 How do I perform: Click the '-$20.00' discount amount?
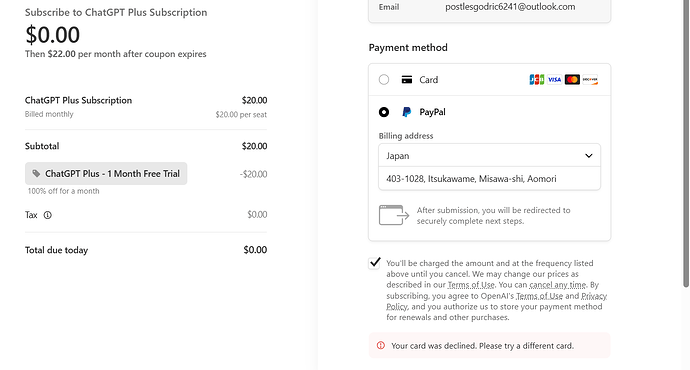[x=253, y=174]
